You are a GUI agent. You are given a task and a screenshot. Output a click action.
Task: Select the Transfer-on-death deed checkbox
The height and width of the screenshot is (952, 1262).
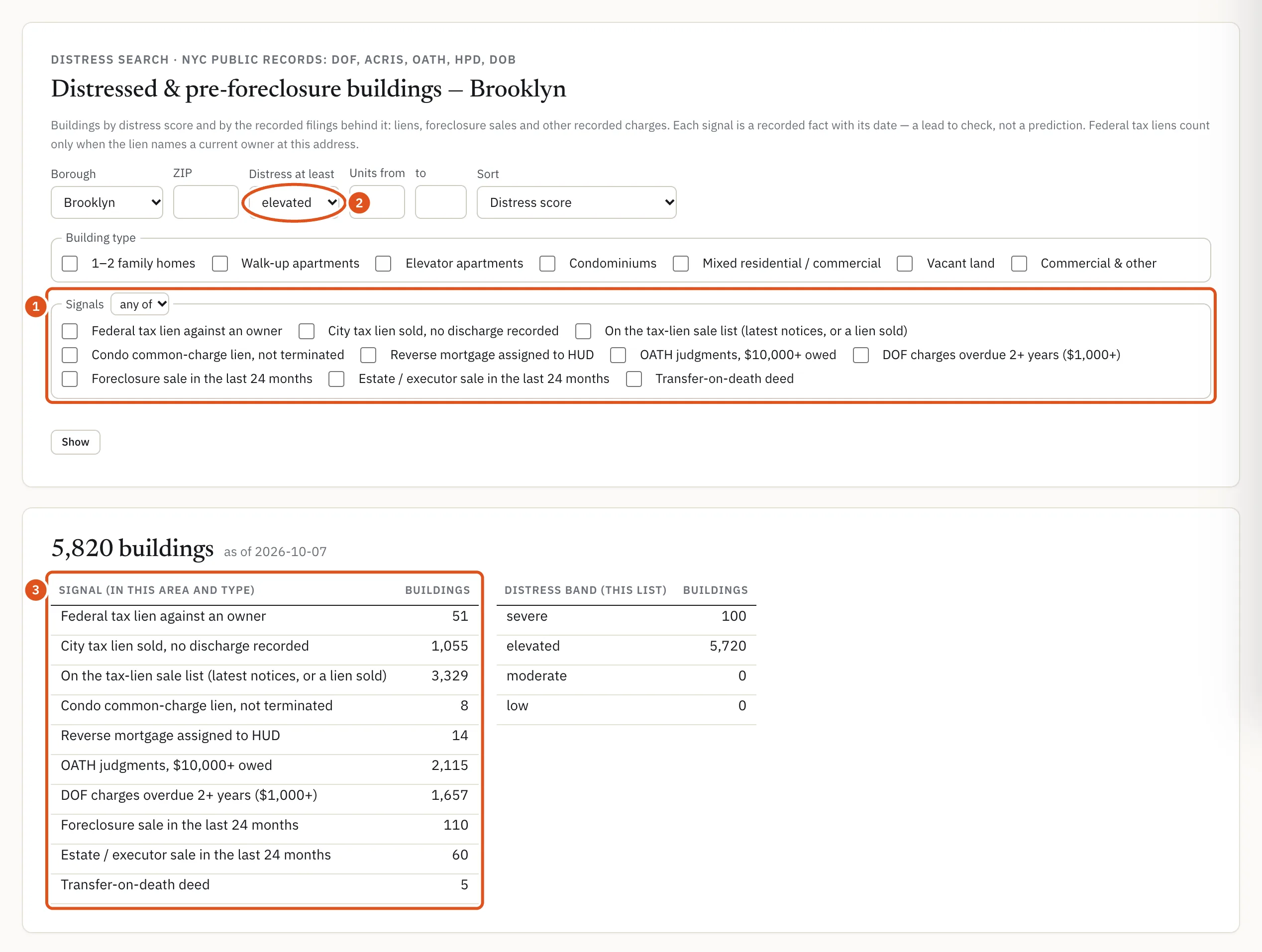634,380
